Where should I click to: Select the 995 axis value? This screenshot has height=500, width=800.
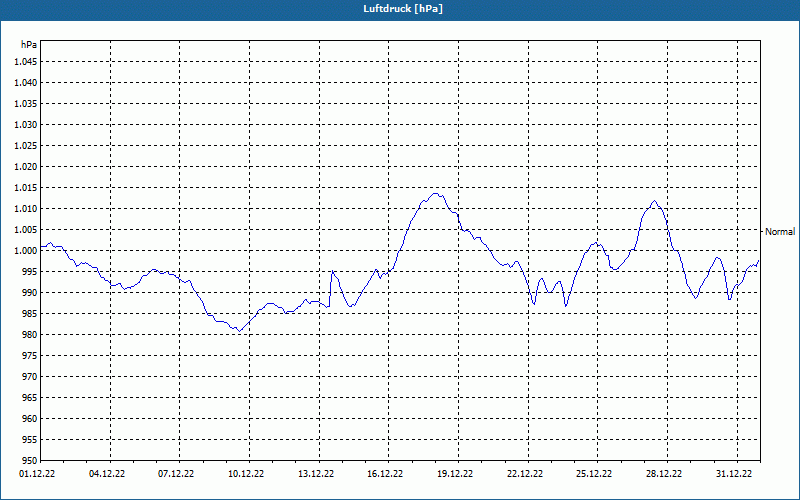pyautogui.click(x=30, y=271)
